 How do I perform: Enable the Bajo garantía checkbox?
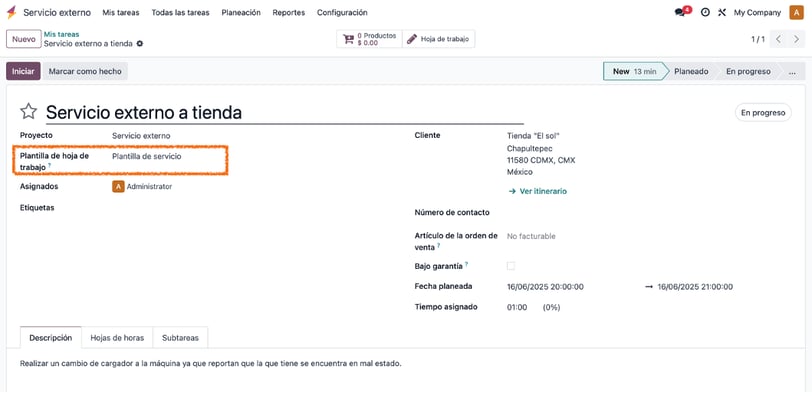tap(511, 266)
